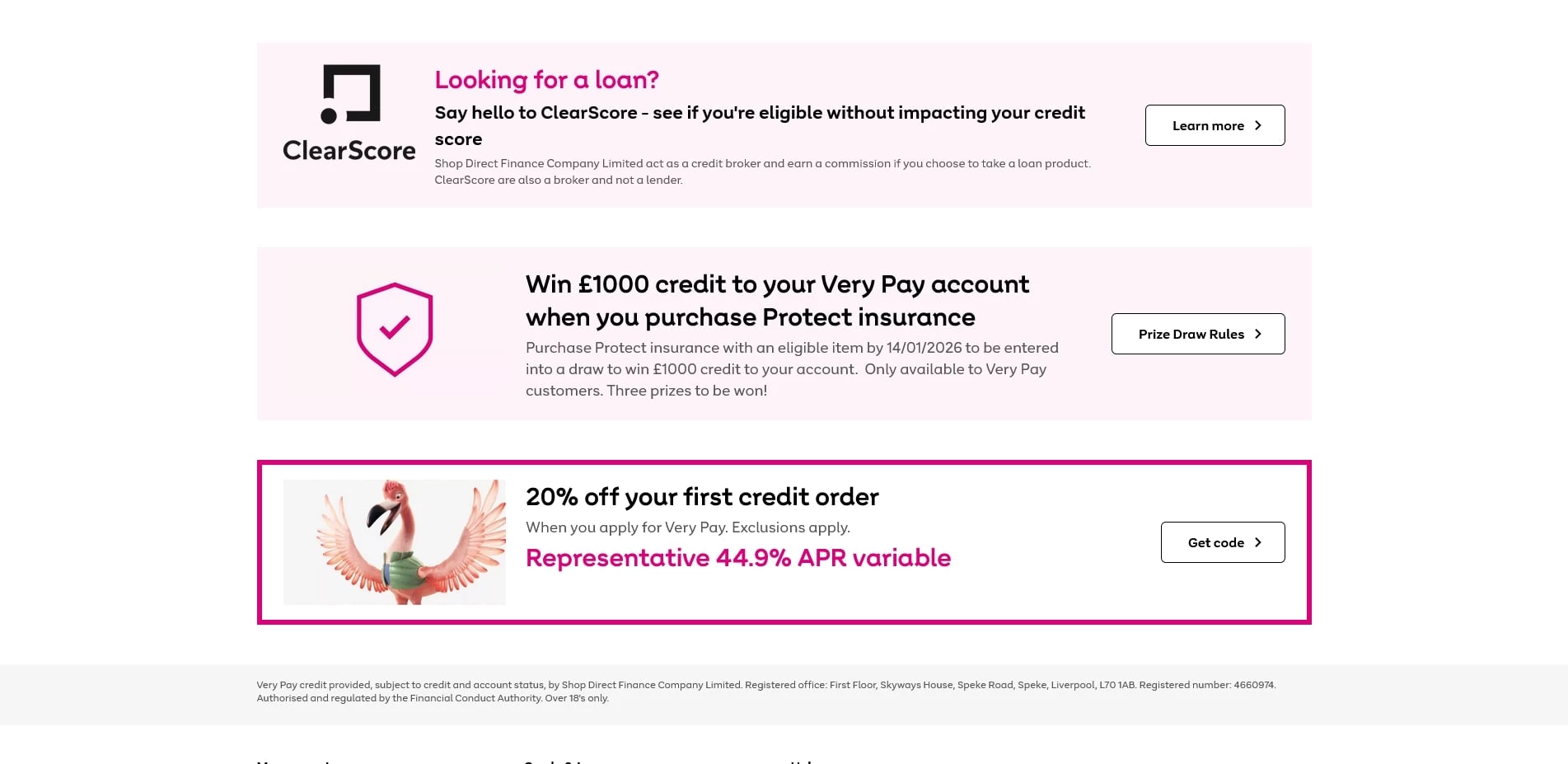1568x764 pixels.
Task: Click the arrow in the Prize Draw Rules button
Action: point(1258,334)
